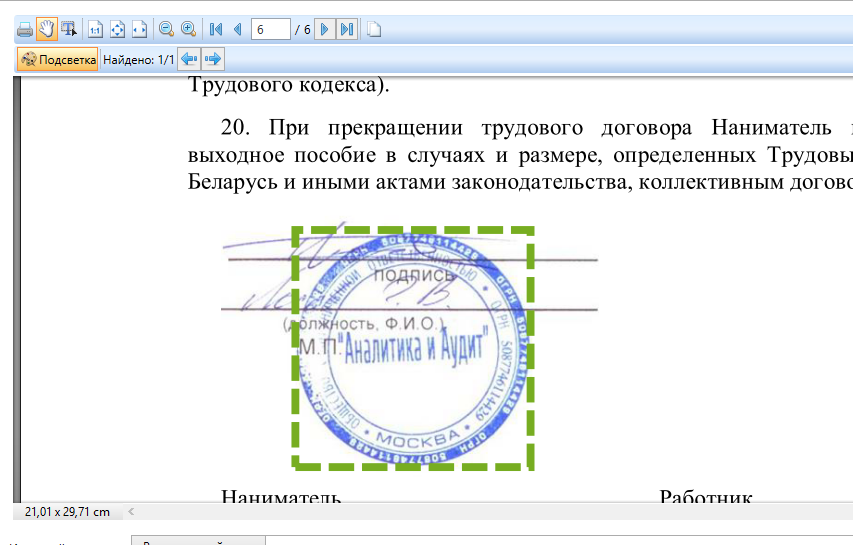Click the Print icon in toolbar

click(24, 29)
